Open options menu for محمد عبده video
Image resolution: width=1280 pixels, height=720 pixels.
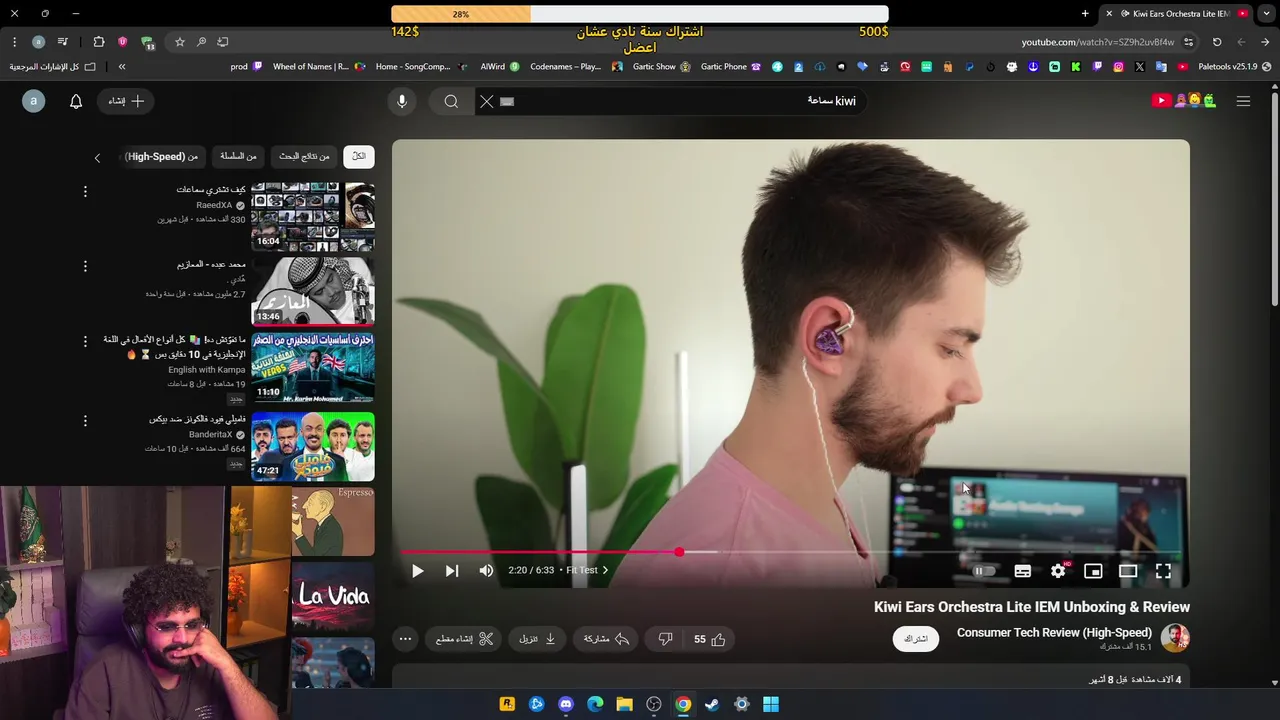coord(85,266)
